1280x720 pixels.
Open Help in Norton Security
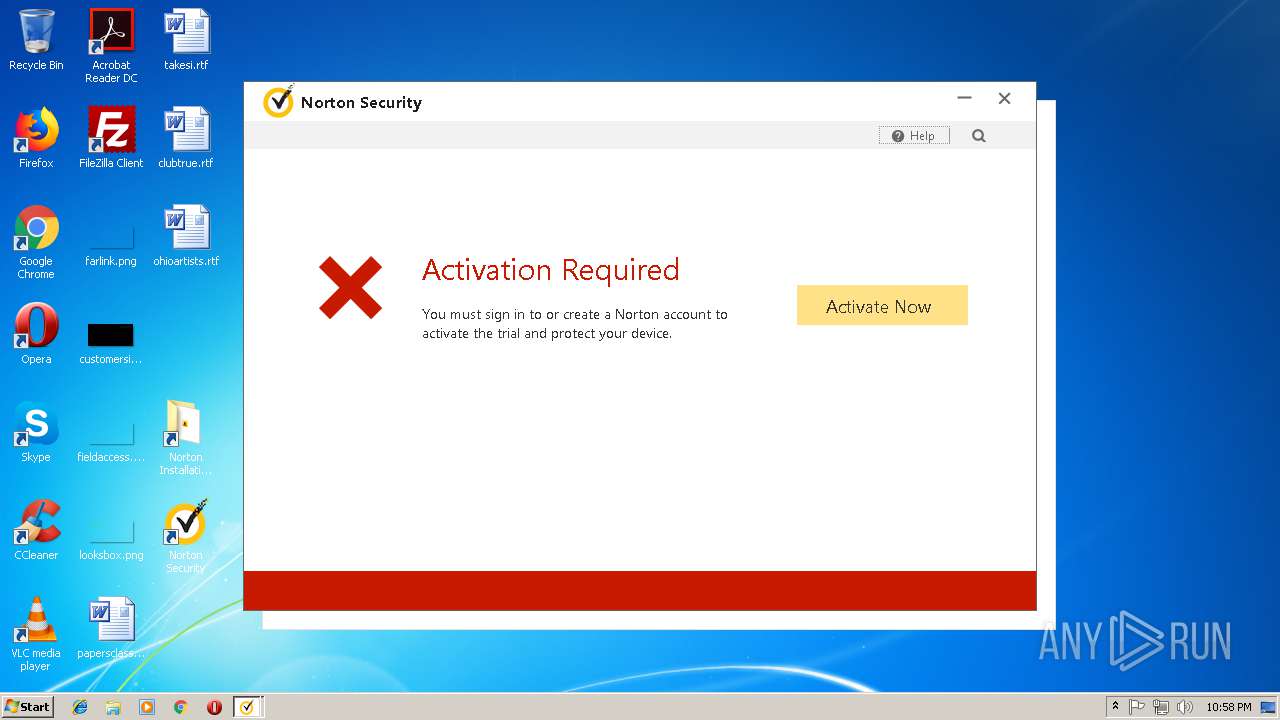pyautogui.click(x=914, y=136)
